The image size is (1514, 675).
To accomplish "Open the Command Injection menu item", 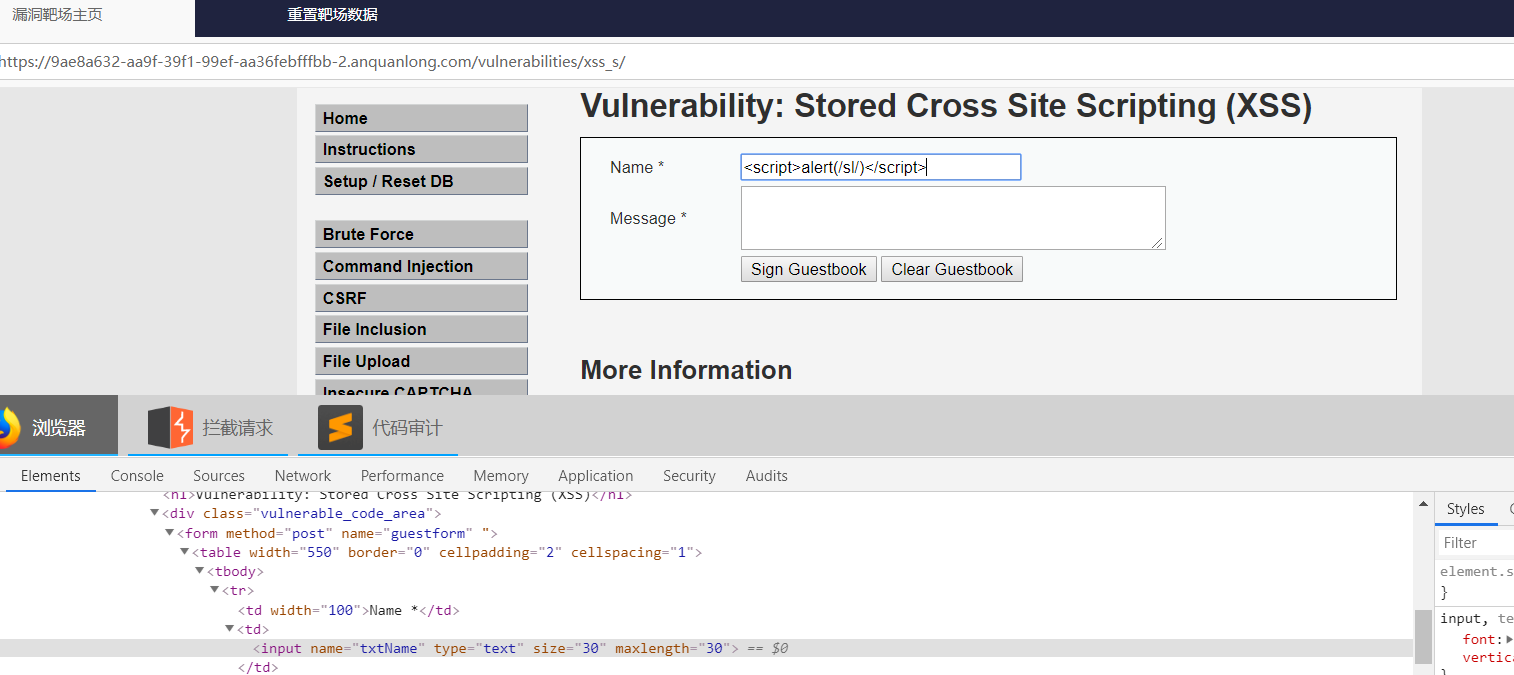I will pos(421,266).
